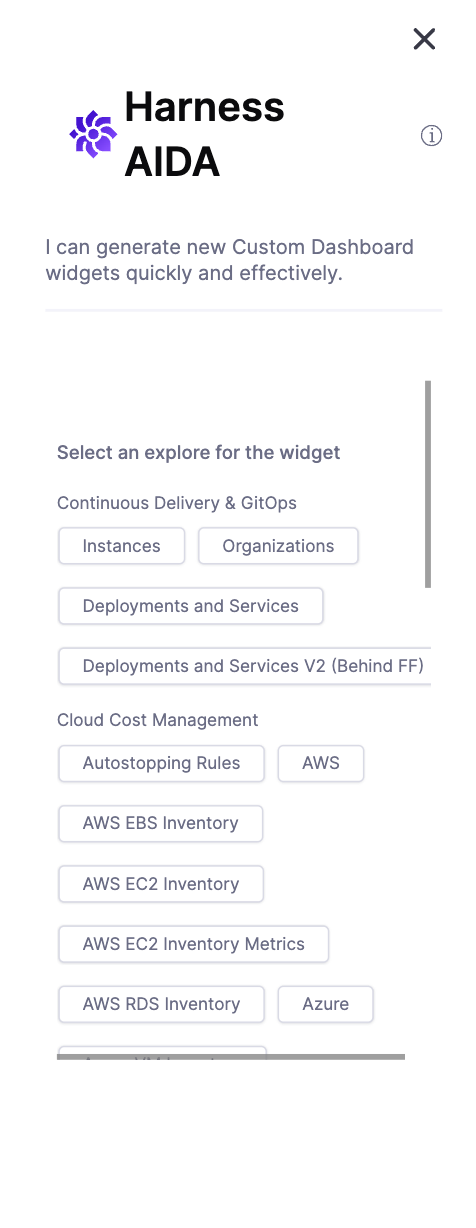Viewport: 476px width, 1228px height.
Task: Click the Continuous Delivery & GitOps section label
Action: pos(177,503)
